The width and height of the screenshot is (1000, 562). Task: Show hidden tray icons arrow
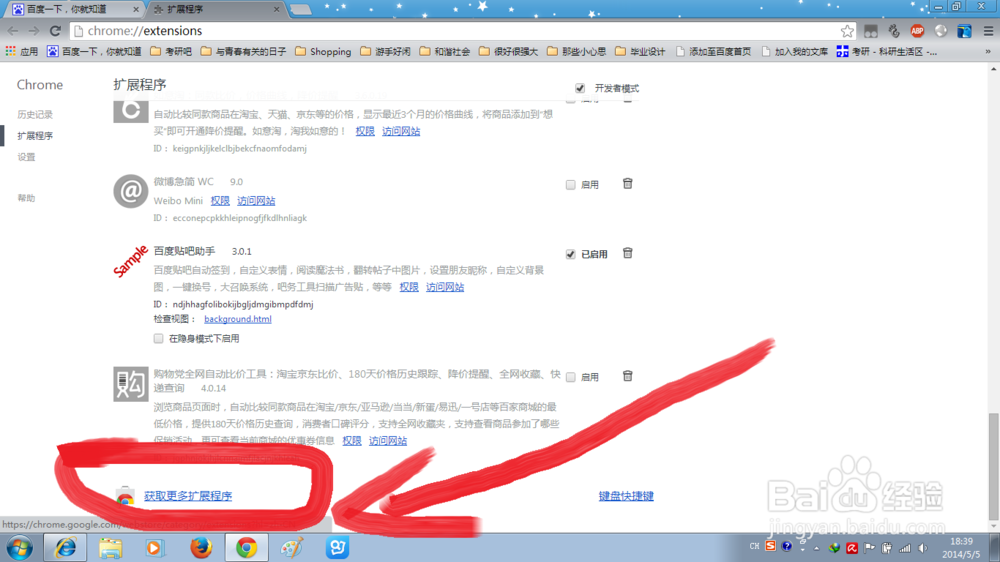point(816,548)
